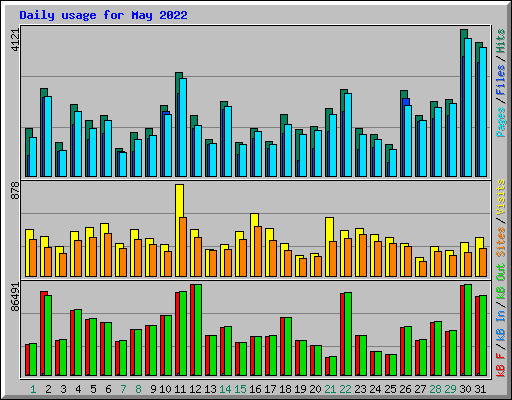512x400 pixels.
Task: Click day 31 on the x-axis
Action: (x=480, y=389)
